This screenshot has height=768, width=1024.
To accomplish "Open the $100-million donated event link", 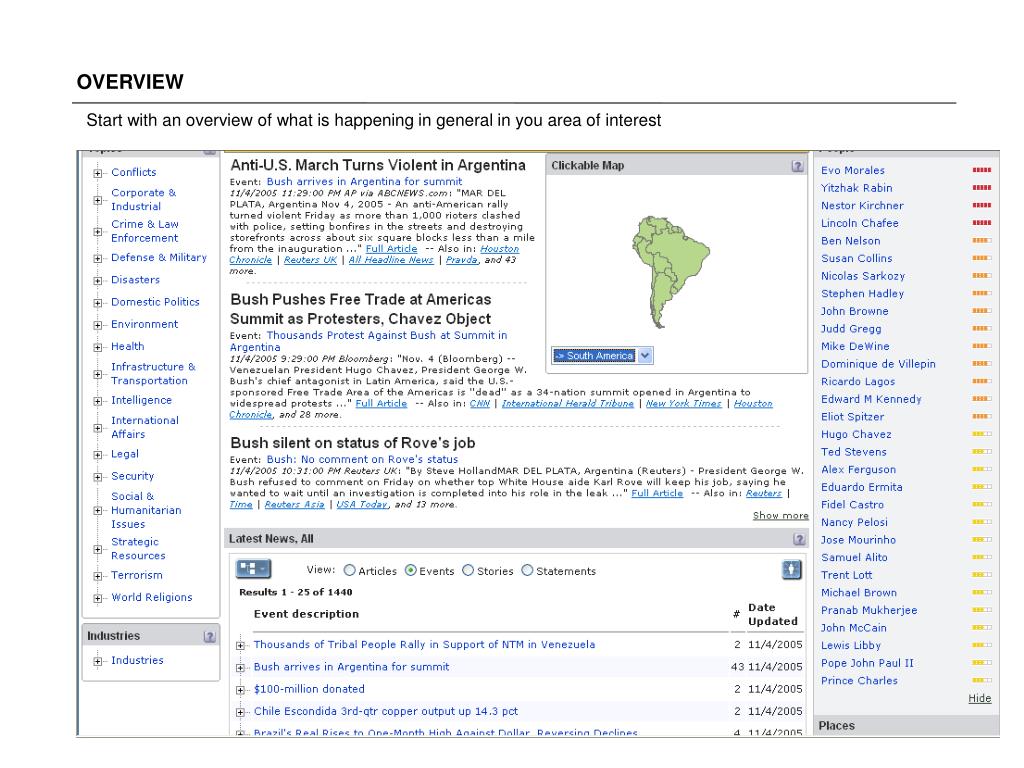I will 310,689.
